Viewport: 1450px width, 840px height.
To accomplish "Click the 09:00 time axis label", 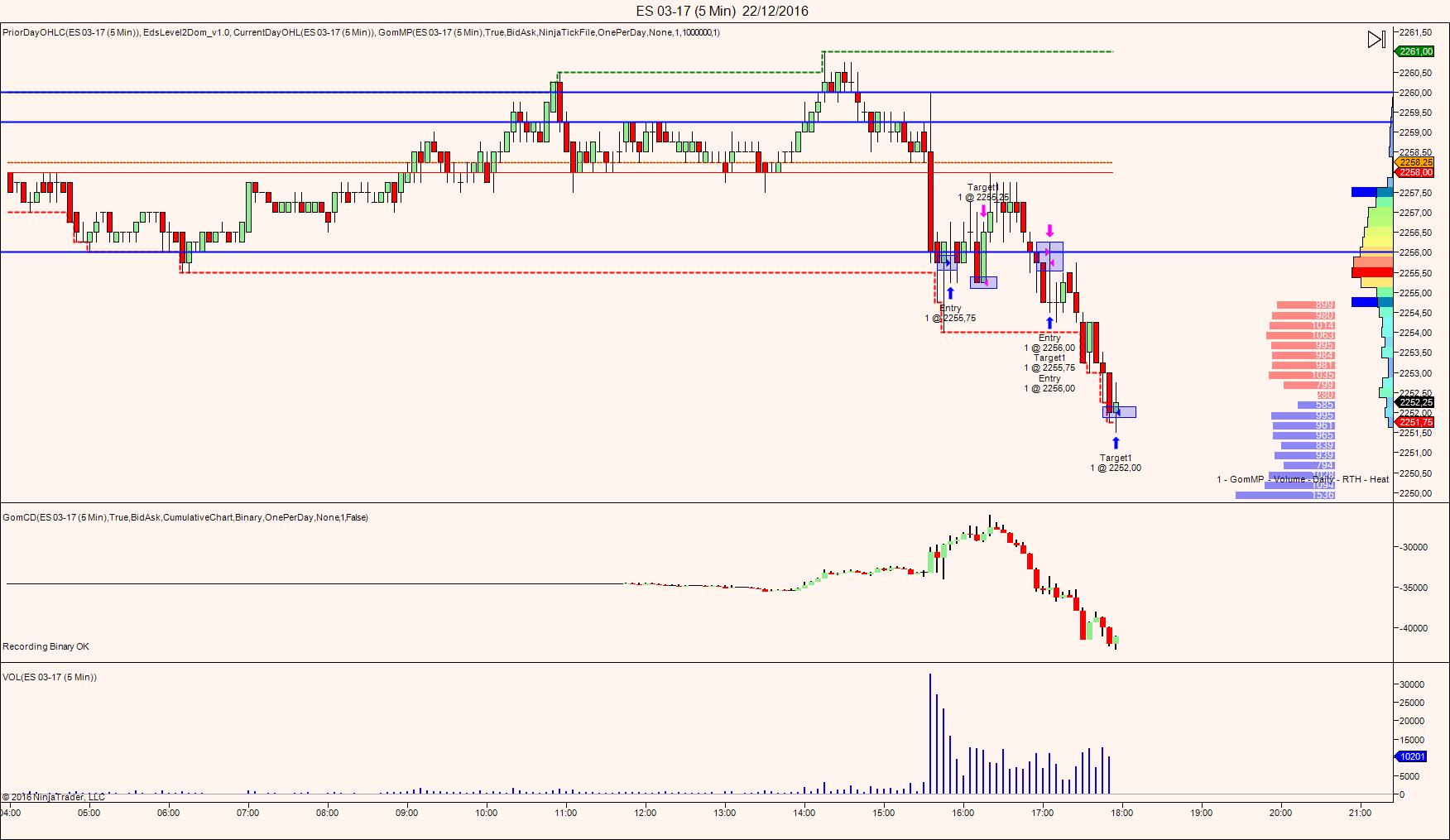I will coord(407,813).
